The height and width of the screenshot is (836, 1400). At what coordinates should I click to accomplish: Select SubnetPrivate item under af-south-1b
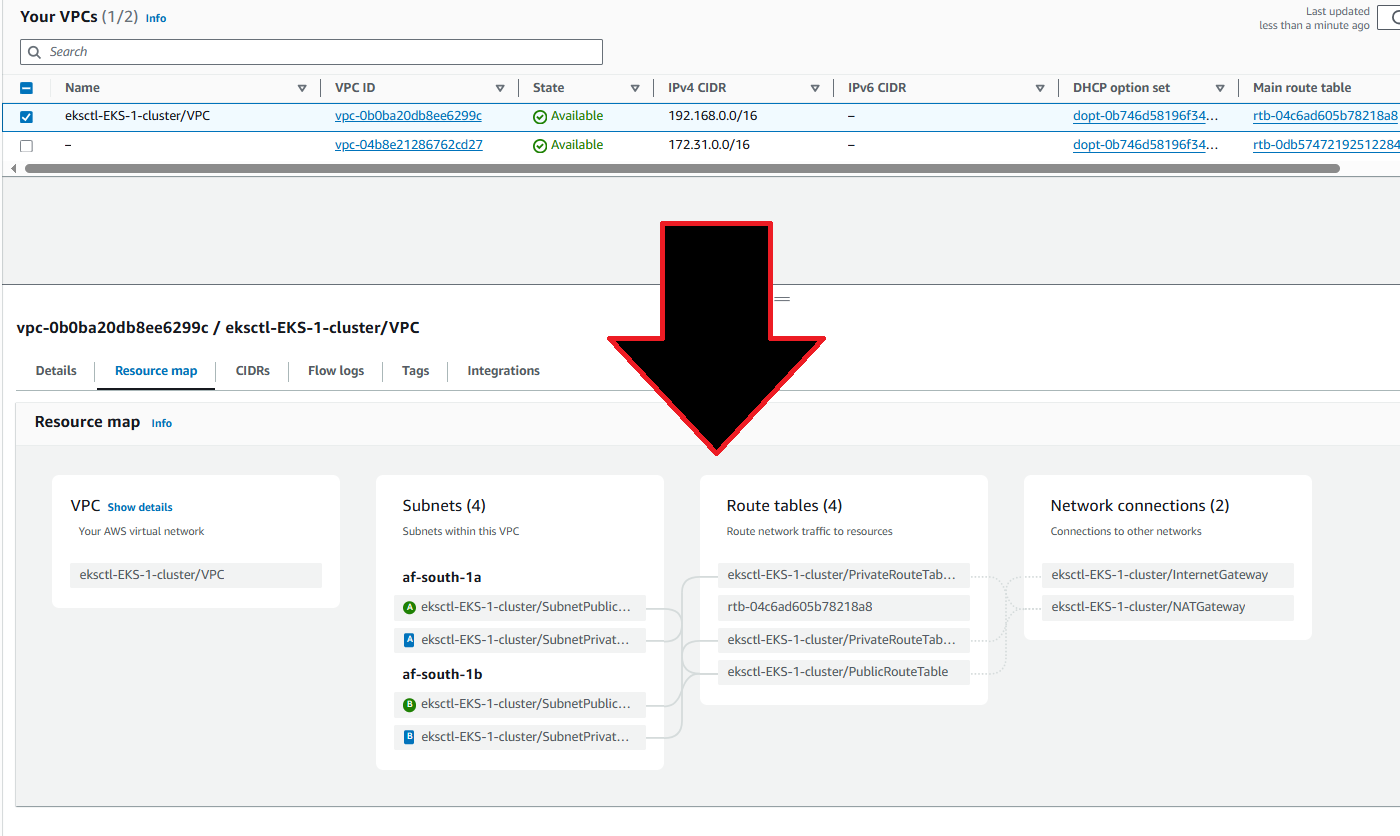[520, 737]
